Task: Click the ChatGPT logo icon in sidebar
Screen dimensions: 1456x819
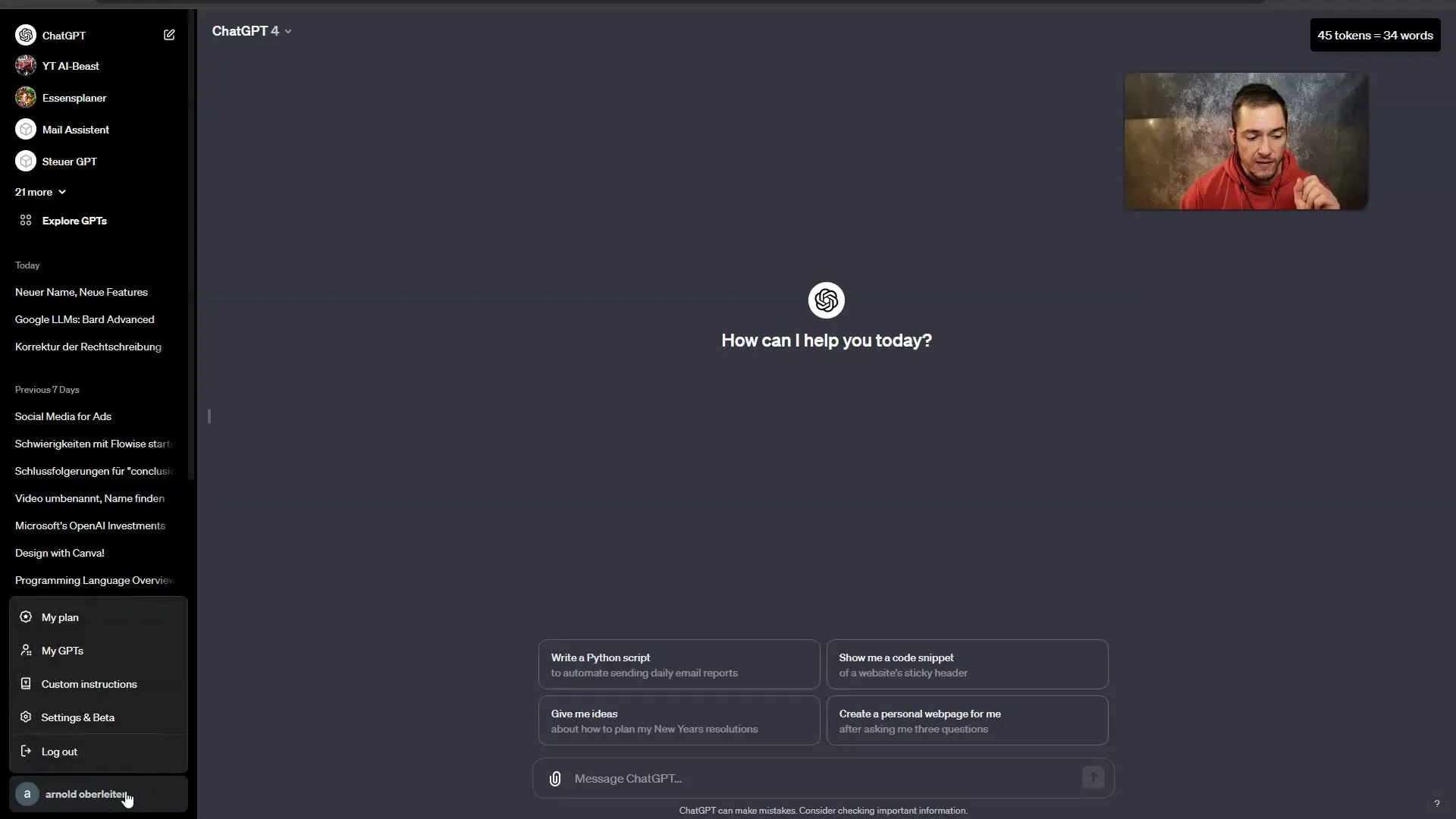Action: (26, 35)
